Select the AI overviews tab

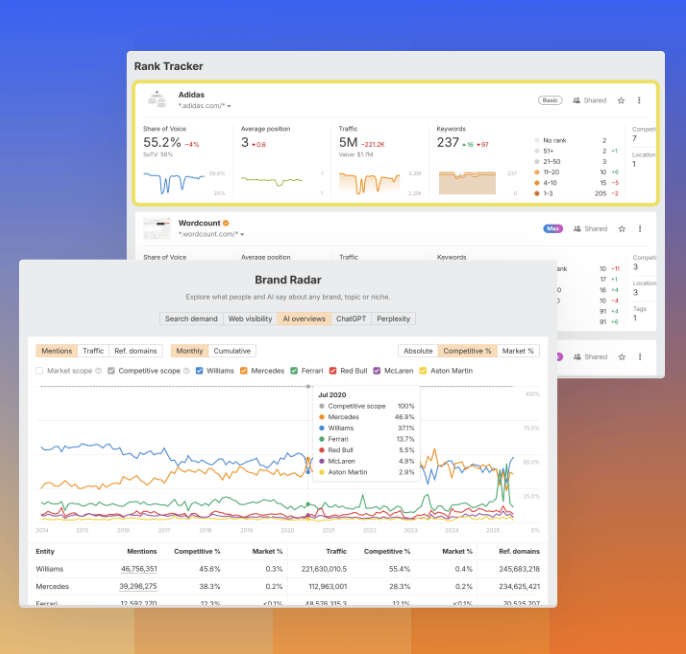pos(304,318)
